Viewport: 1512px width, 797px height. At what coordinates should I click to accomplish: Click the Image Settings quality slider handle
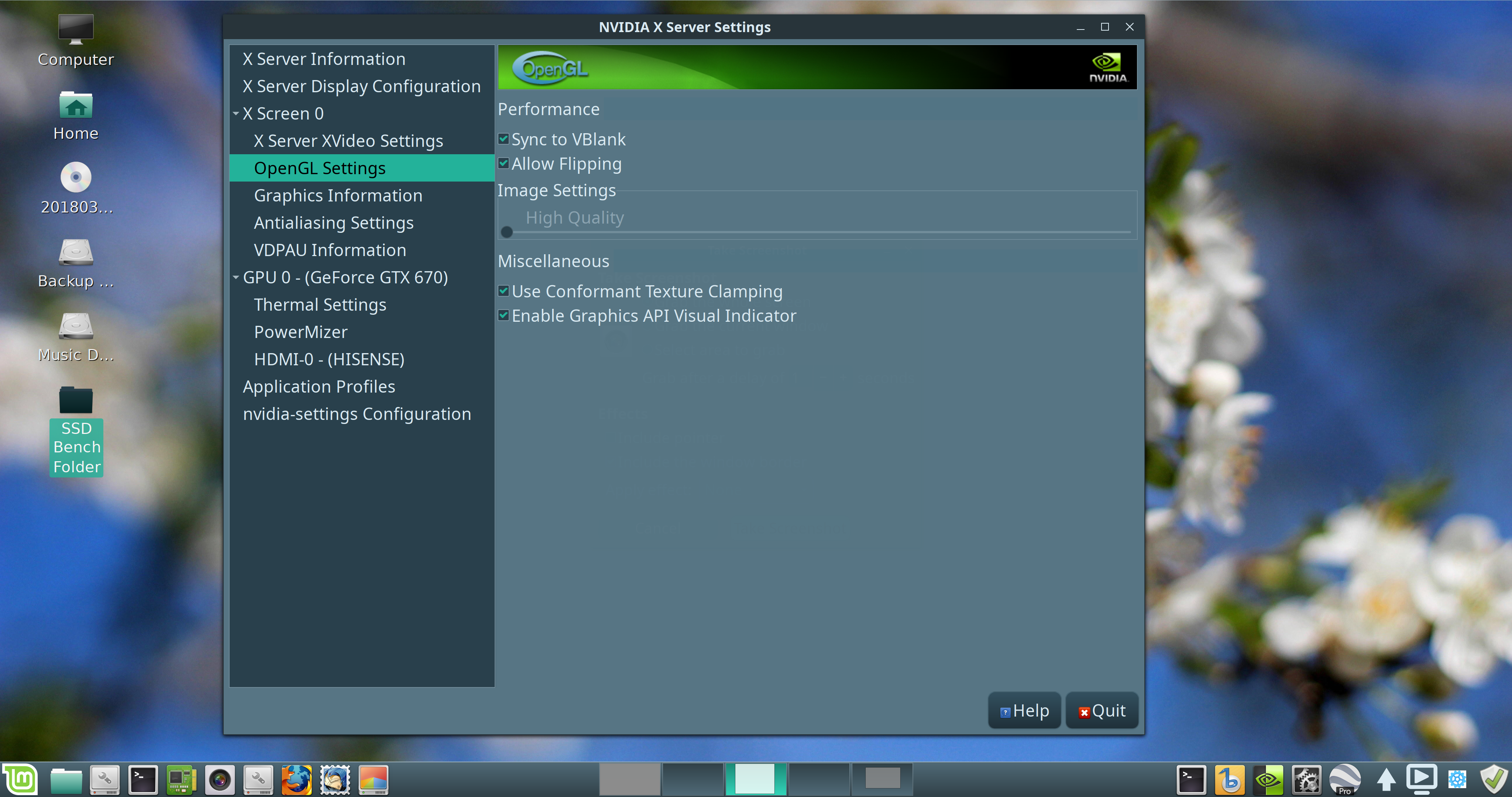[x=507, y=232]
